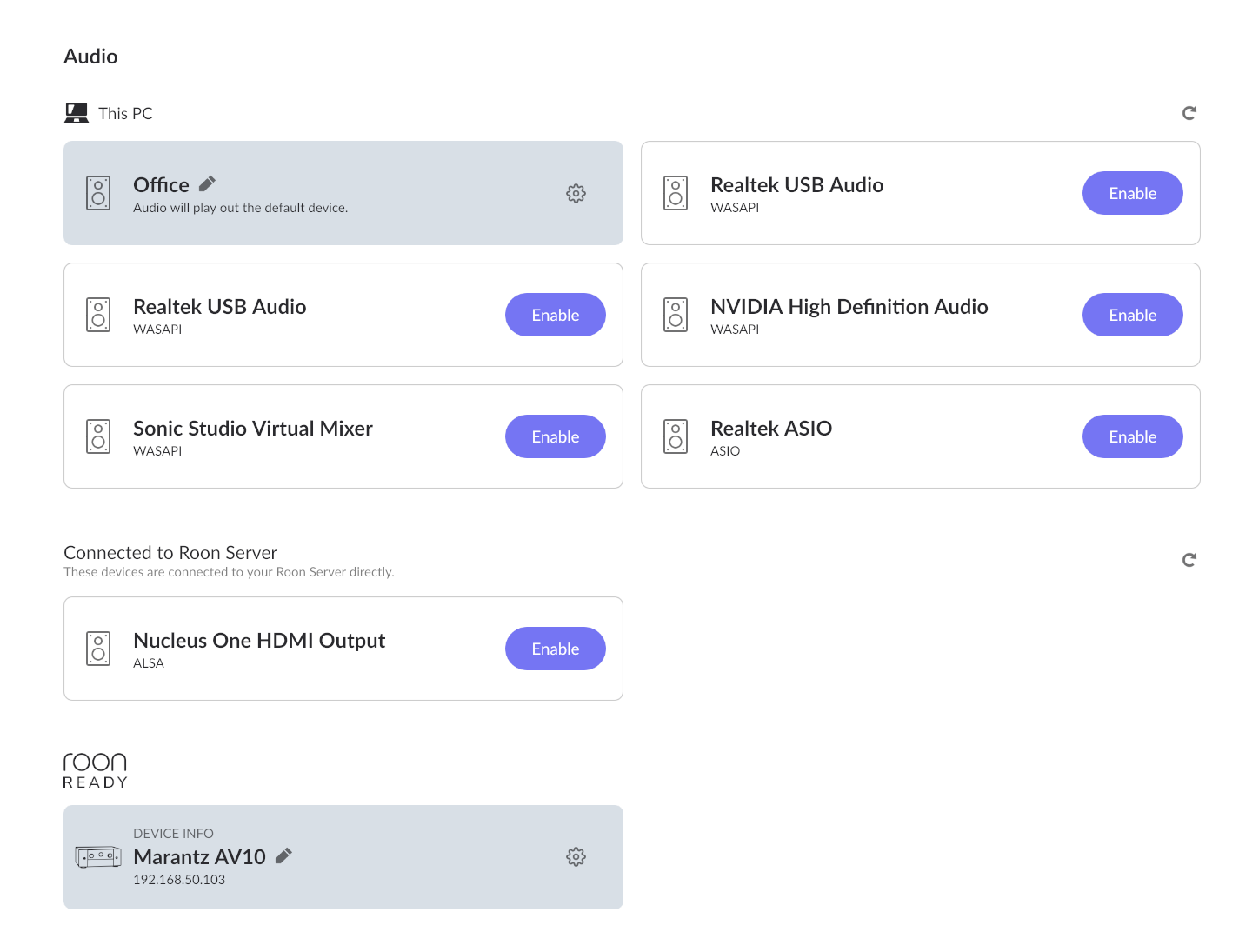The image size is (1259, 952).
Task: Enable the Sonic Studio Virtual Mixer device
Action: pyautogui.click(x=555, y=436)
